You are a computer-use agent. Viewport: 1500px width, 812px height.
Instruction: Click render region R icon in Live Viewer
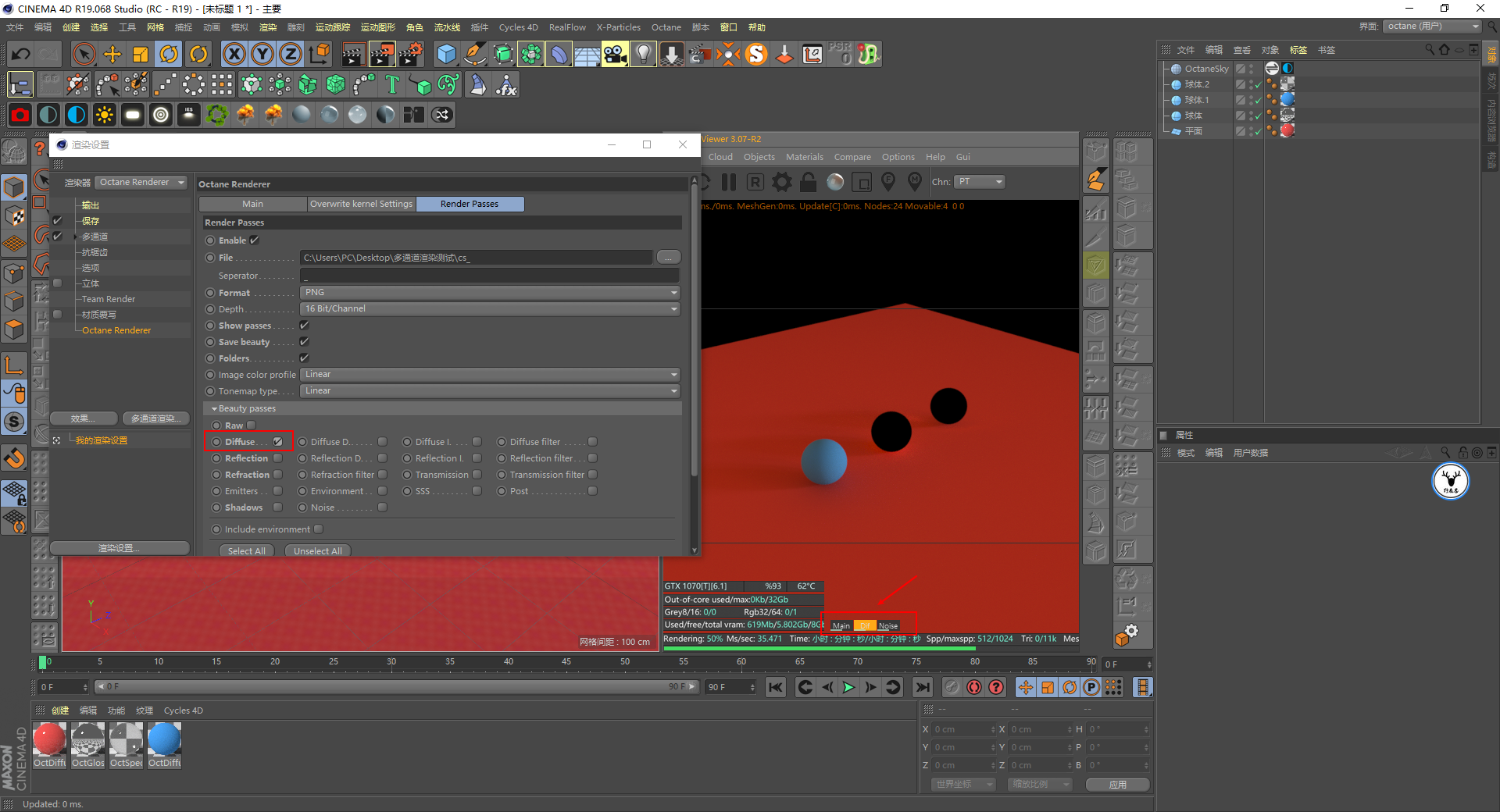pos(755,182)
